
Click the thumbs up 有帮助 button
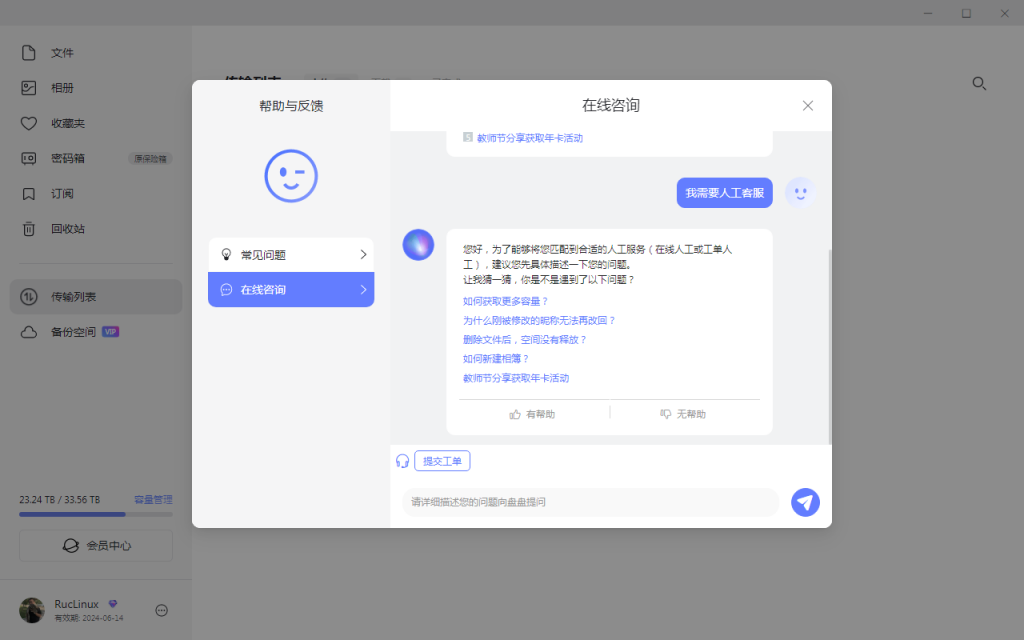[533, 414]
